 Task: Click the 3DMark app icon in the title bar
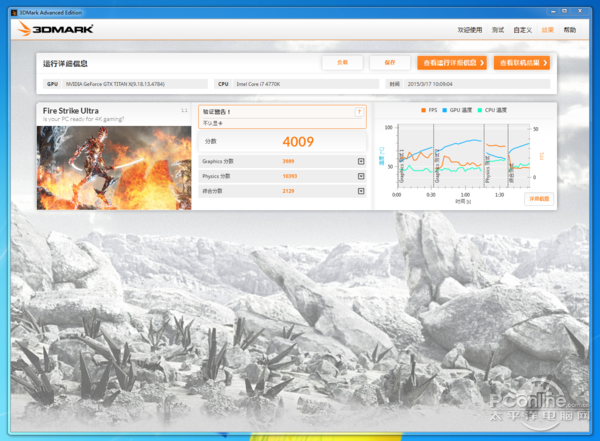[14, 13]
